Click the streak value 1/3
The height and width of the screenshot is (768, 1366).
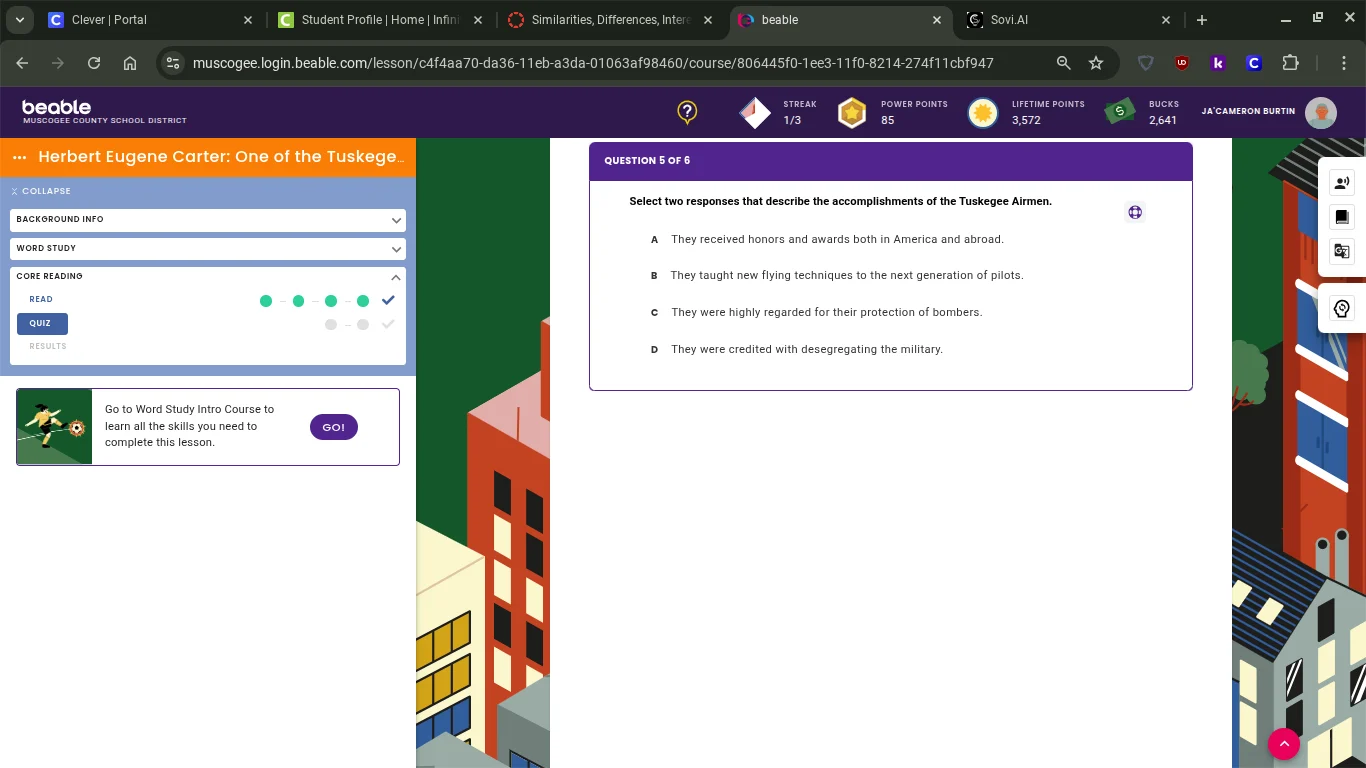coord(792,120)
